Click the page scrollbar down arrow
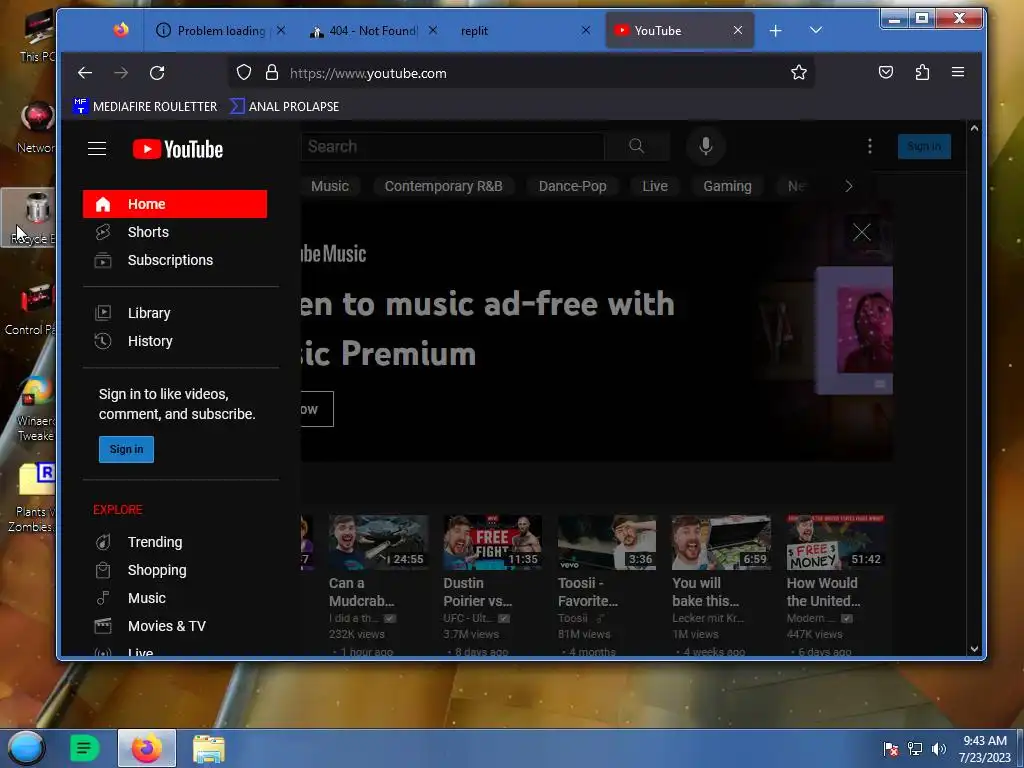1024x768 pixels. point(974,648)
